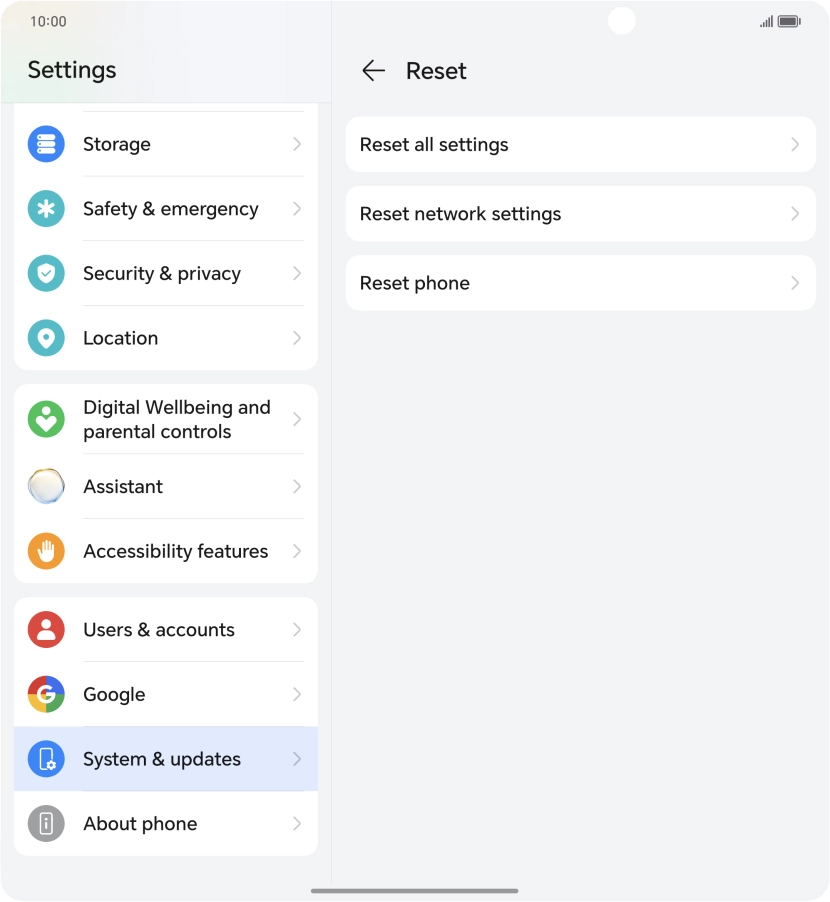Expand Reset network settings via its chevron
The height and width of the screenshot is (902, 830).
point(795,213)
